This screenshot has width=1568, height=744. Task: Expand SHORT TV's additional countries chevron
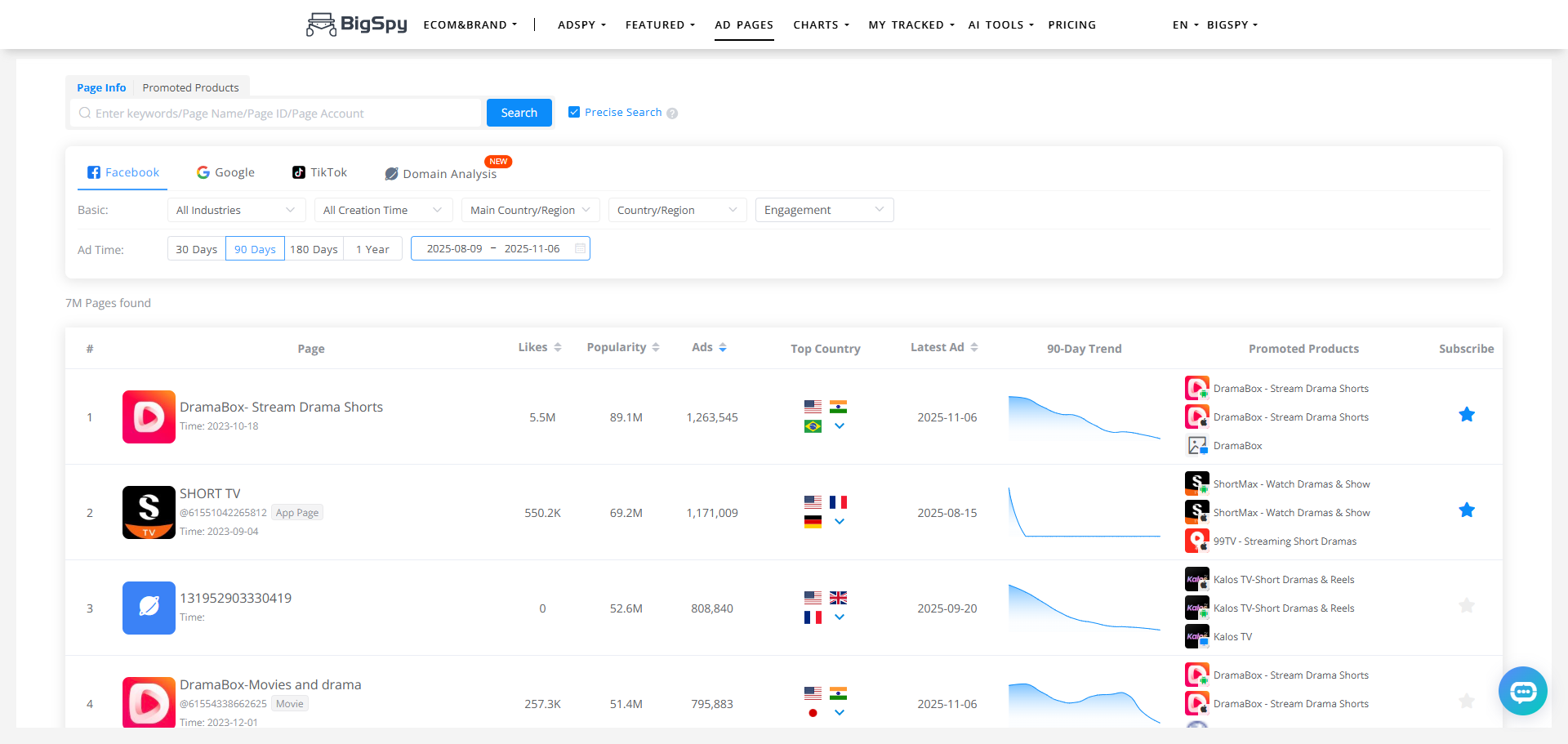[x=840, y=523]
